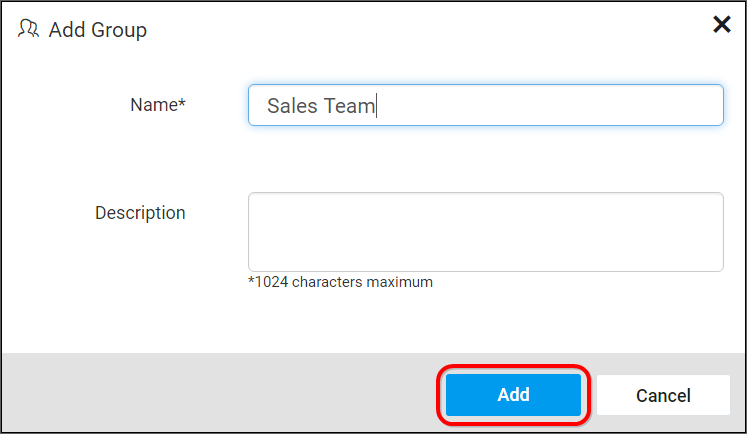Cancel the Add Group dialog
Viewport: 747px width, 434px height.
tap(663, 395)
